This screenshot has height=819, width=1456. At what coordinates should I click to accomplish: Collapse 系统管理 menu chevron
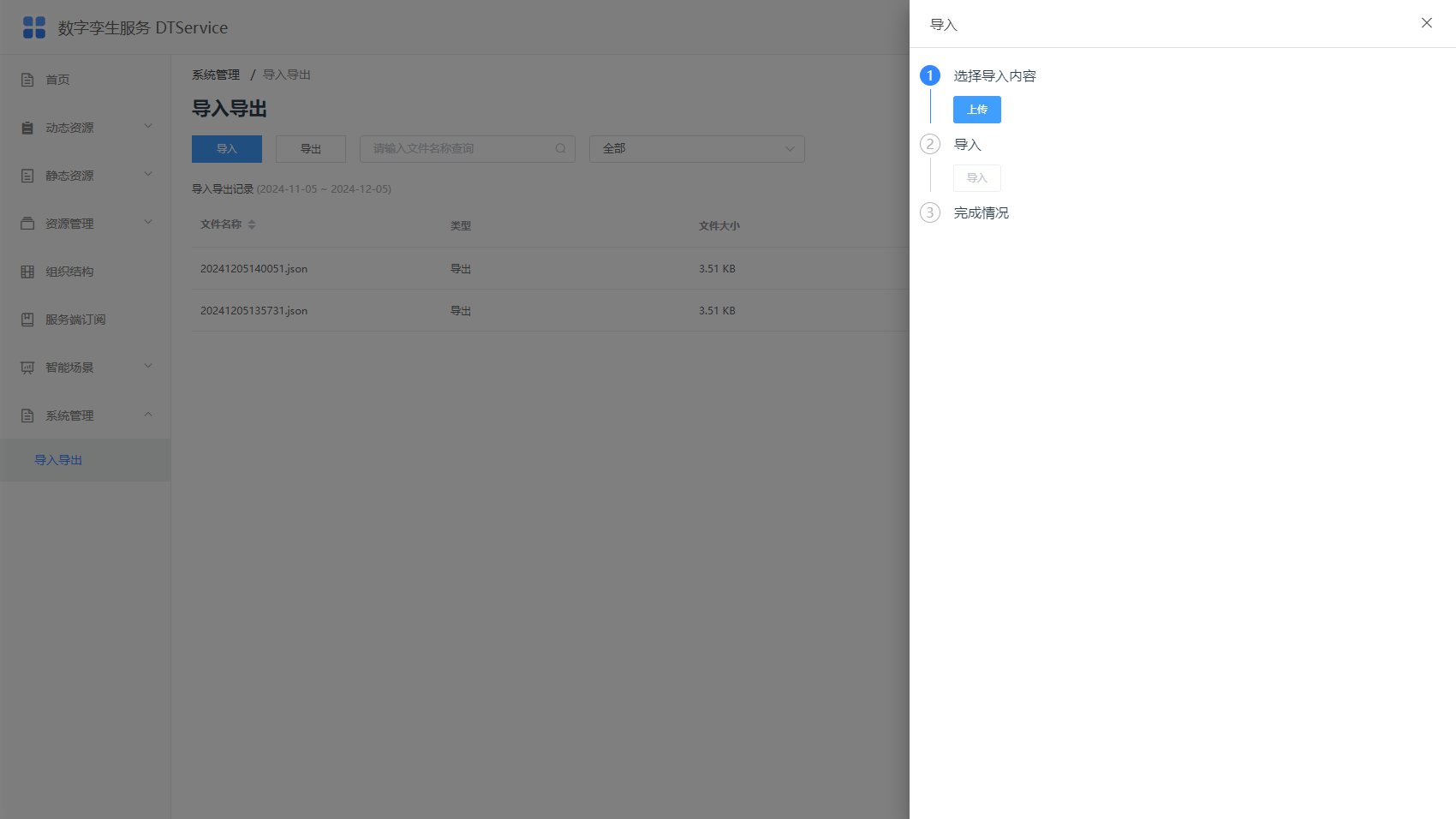pyautogui.click(x=148, y=415)
